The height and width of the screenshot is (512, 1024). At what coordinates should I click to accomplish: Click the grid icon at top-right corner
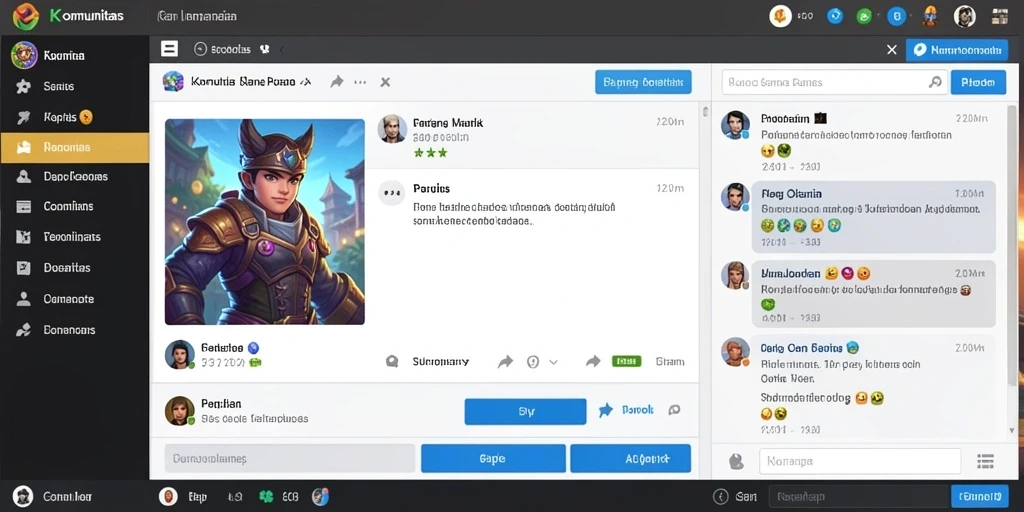pyautogui.click(x=999, y=16)
